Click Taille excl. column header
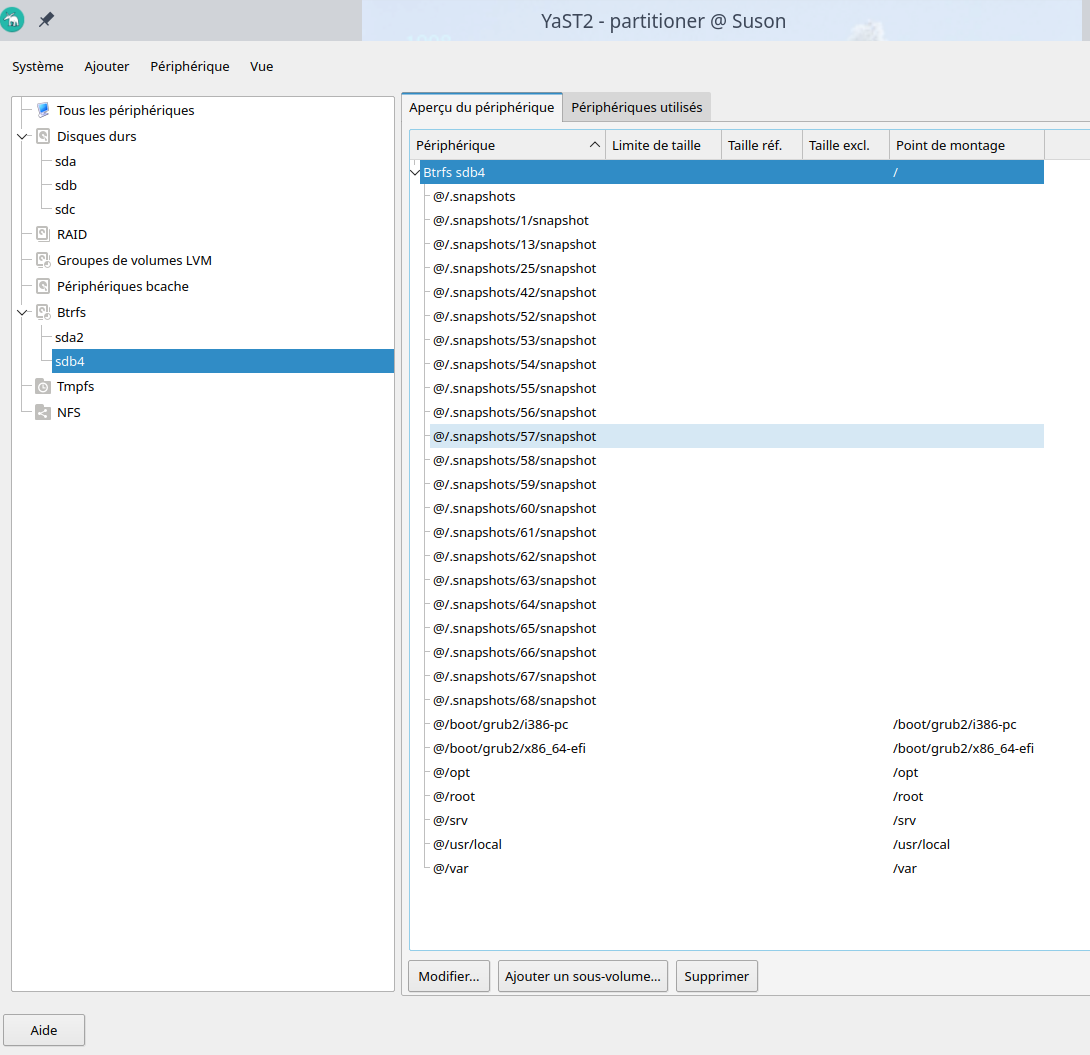This screenshot has height=1055, width=1090. point(846,145)
